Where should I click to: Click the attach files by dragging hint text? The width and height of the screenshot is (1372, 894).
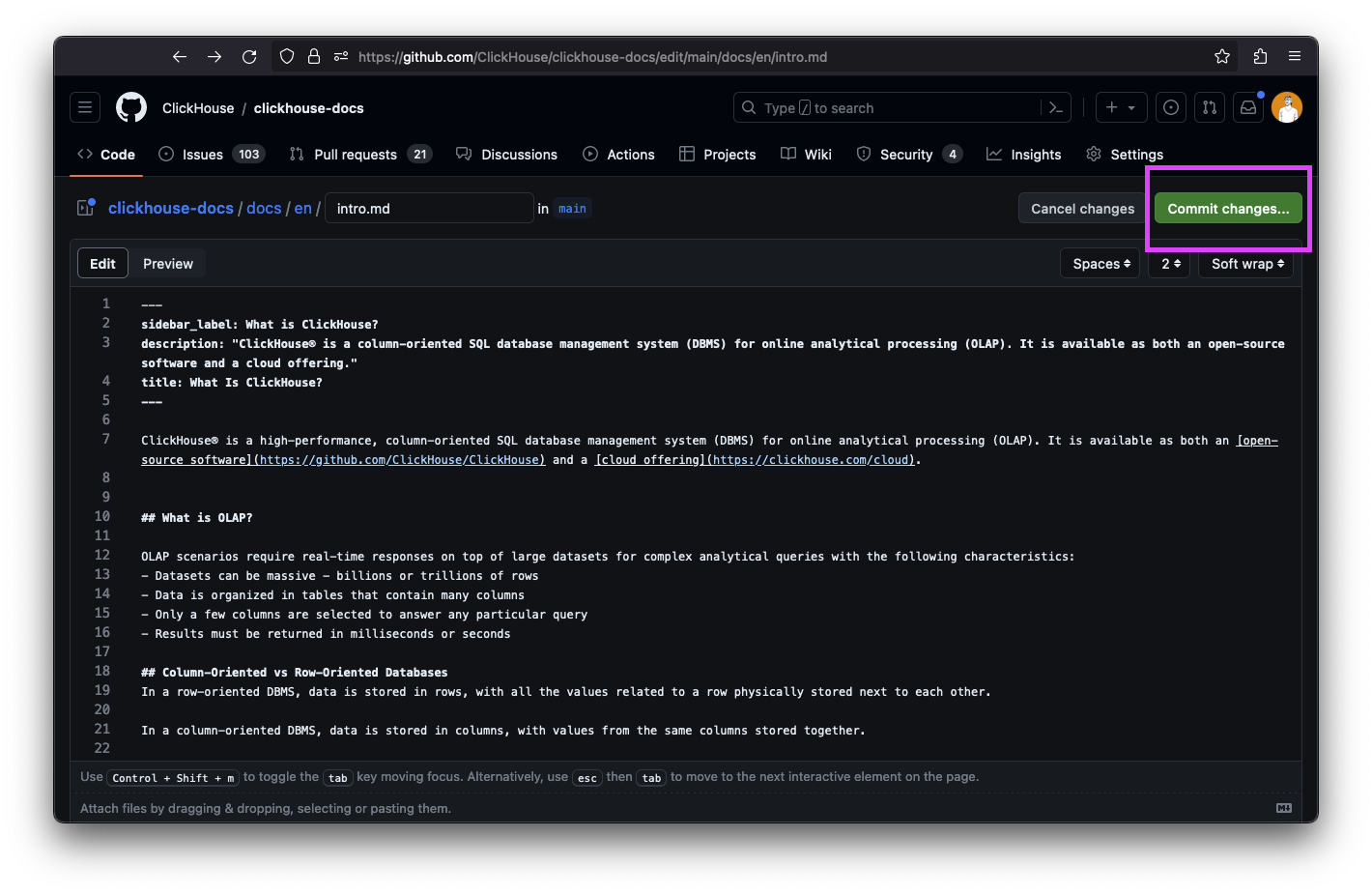[x=266, y=808]
